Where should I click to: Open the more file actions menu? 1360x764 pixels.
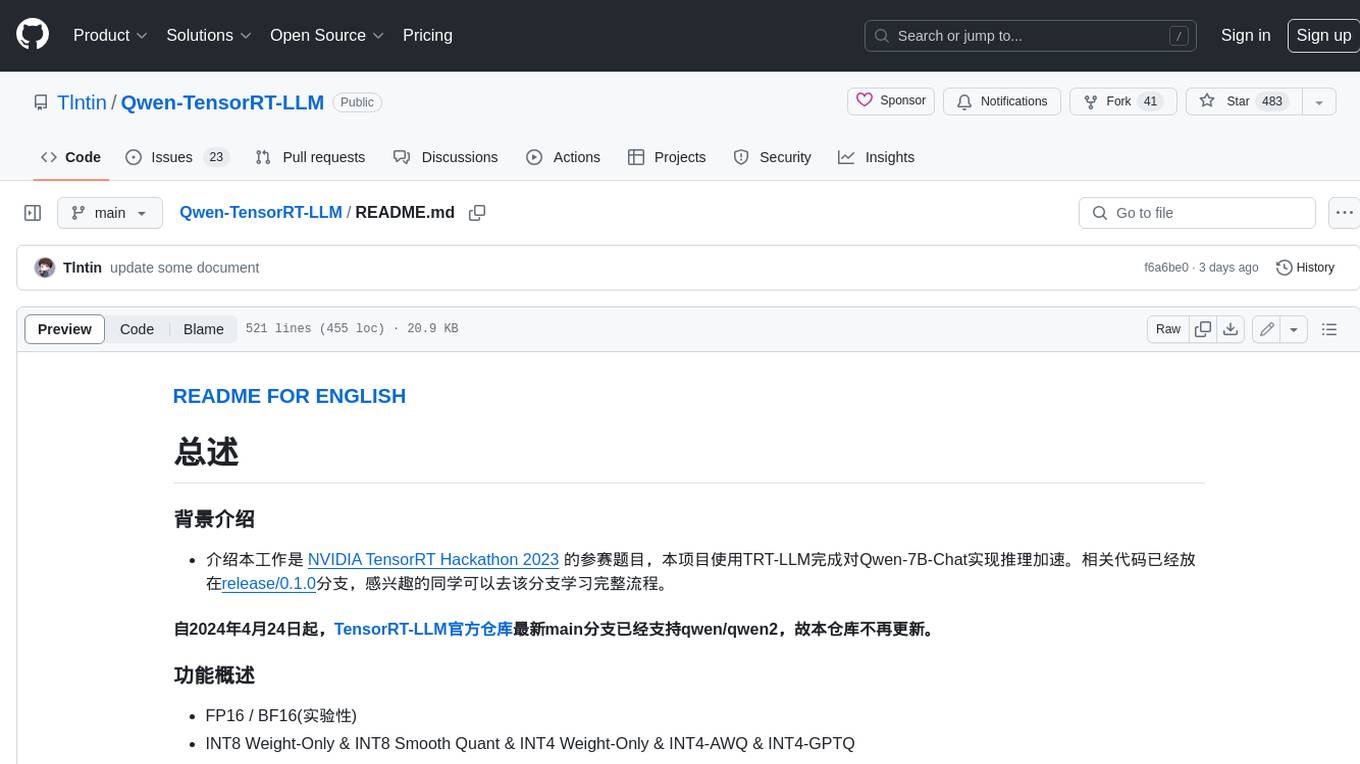point(1344,213)
